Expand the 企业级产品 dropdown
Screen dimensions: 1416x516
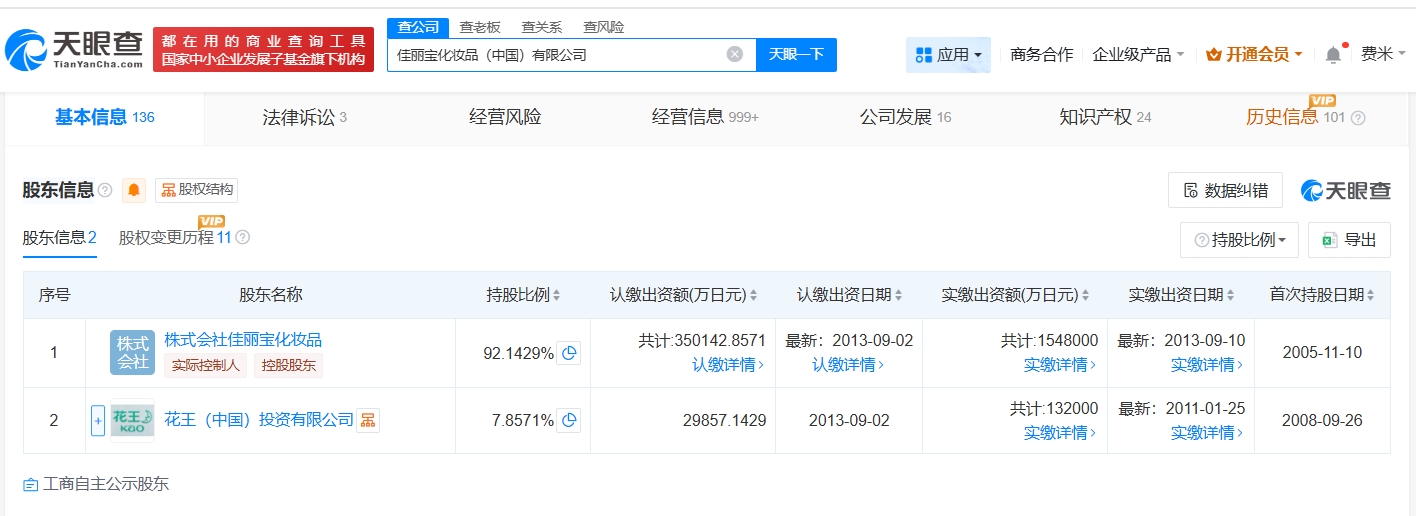pyautogui.click(x=1138, y=55)
